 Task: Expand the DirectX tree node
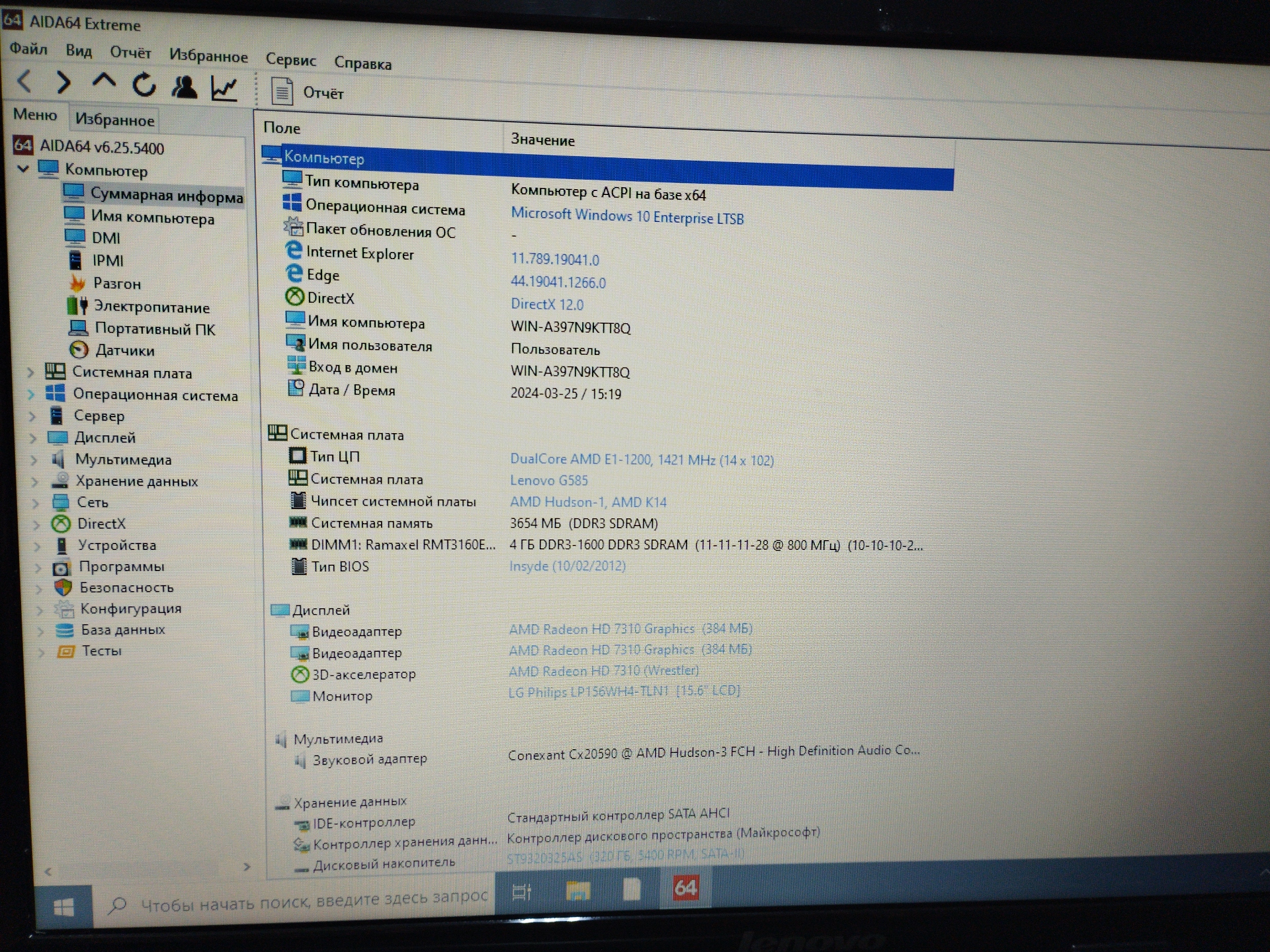point(36,524)
